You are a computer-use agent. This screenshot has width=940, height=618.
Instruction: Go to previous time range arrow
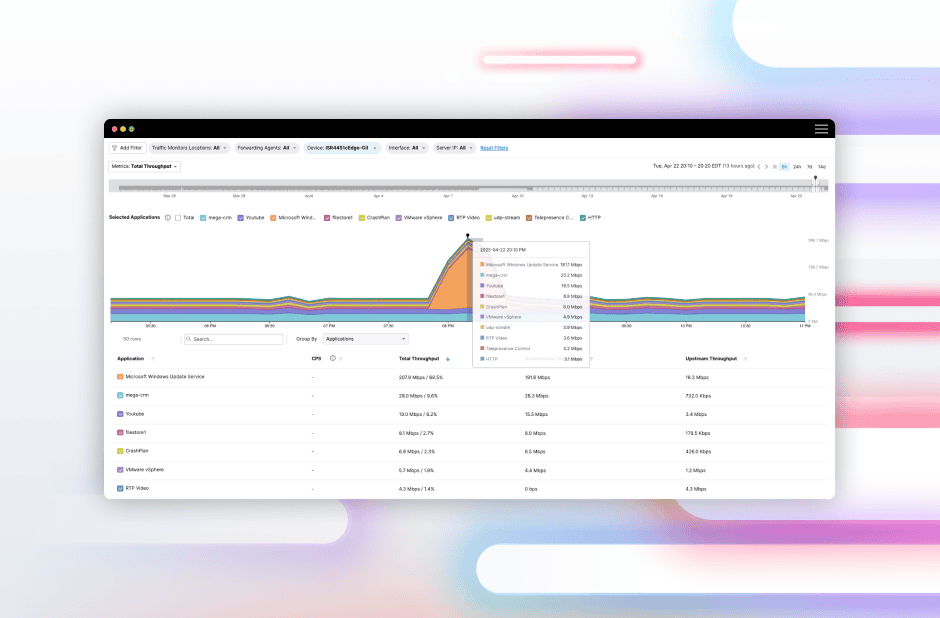tap(758, 166)
